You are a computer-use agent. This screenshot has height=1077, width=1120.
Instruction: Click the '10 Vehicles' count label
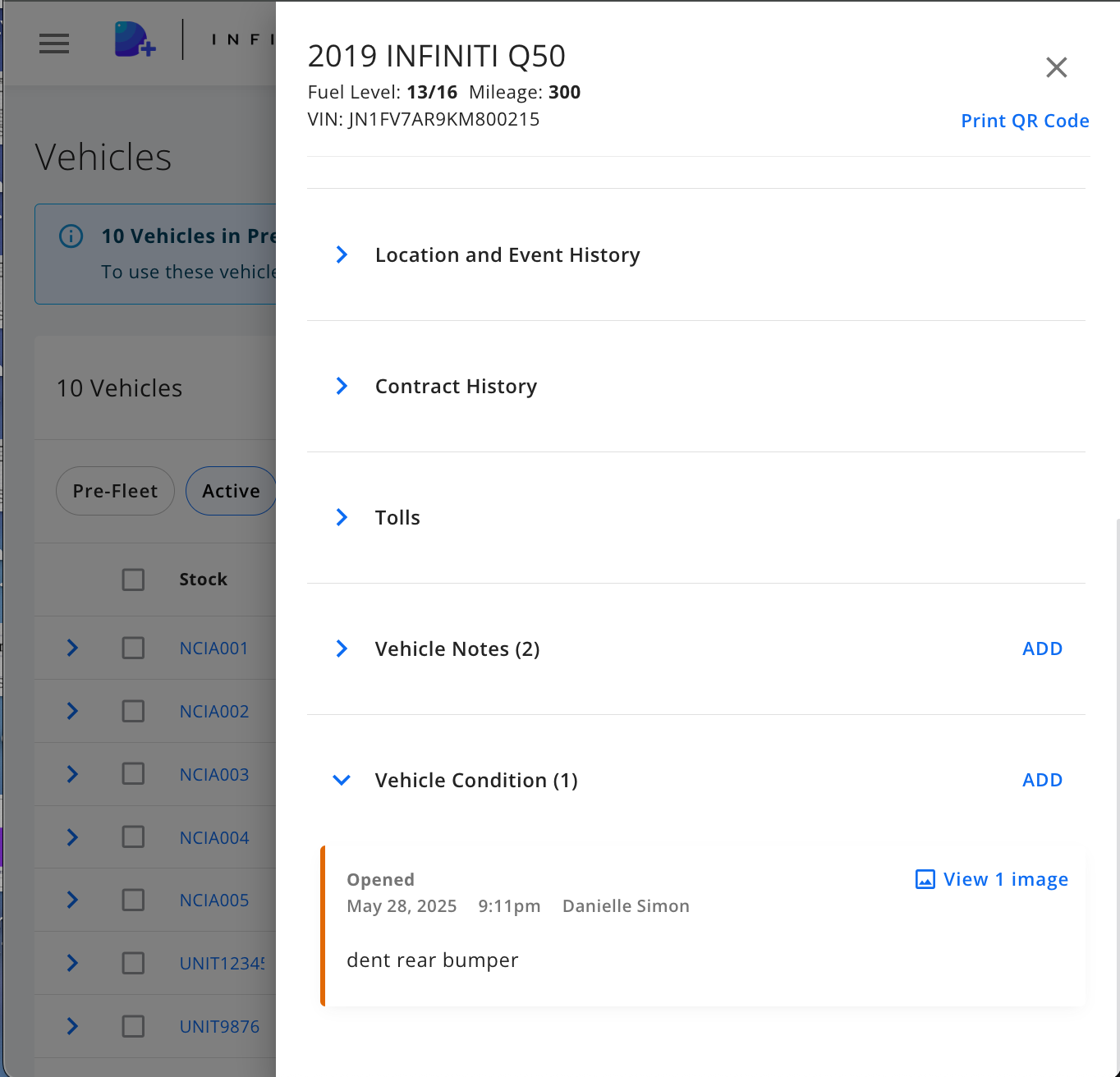pos(119,388)
